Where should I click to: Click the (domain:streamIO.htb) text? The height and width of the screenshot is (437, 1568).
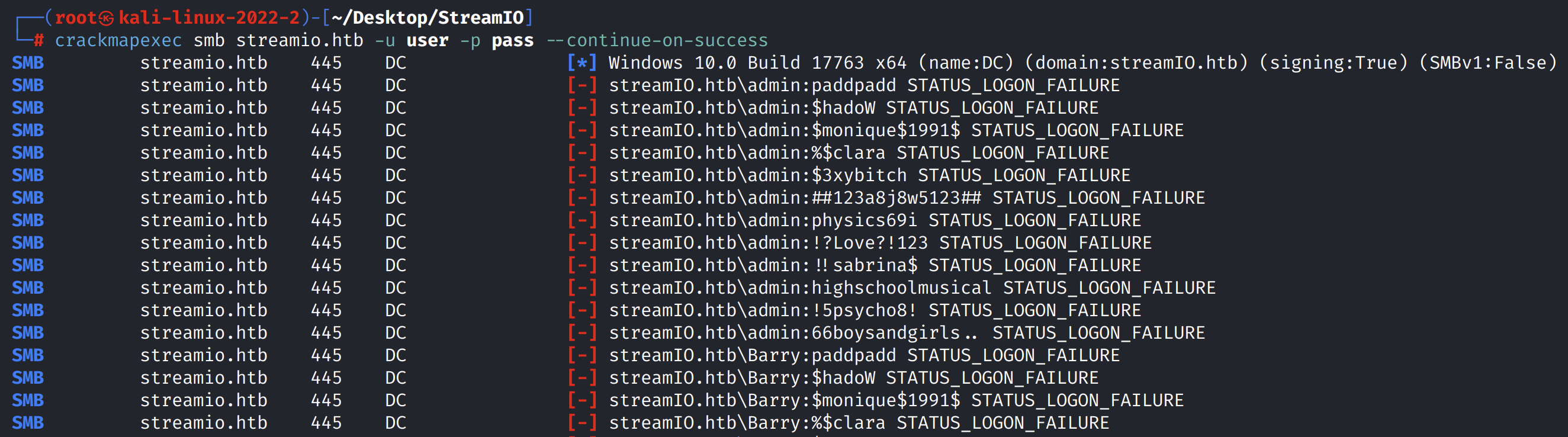click(x=1136, y=63)
